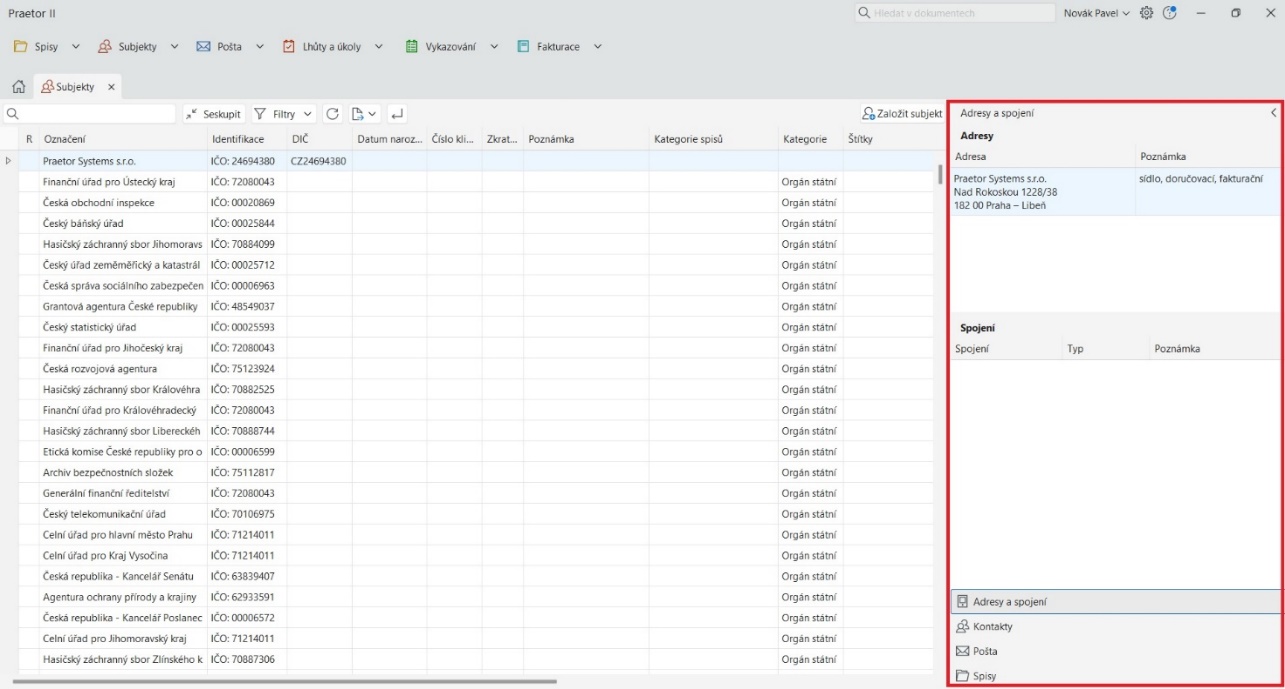Open the Kontakty panel section
The width and height of the screenshot is (1285, 689).
click(x=992, y=626)
